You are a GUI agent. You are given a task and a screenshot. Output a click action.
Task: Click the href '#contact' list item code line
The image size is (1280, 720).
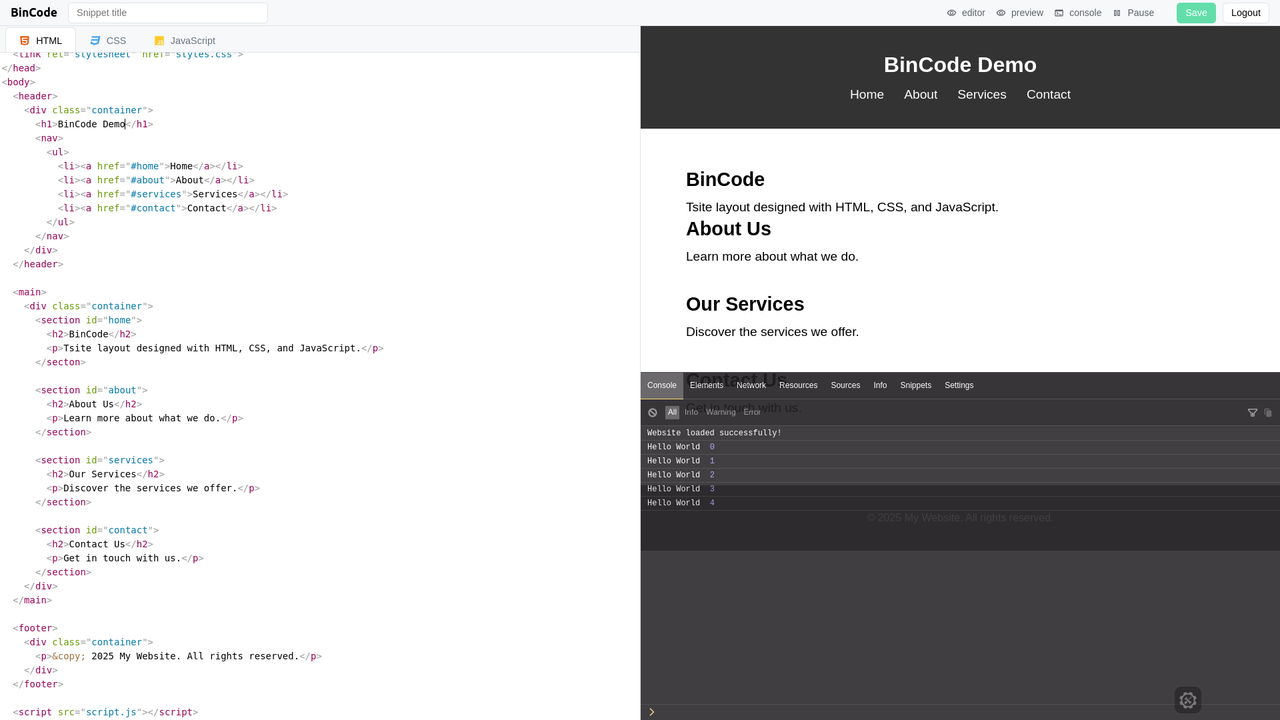167,208
